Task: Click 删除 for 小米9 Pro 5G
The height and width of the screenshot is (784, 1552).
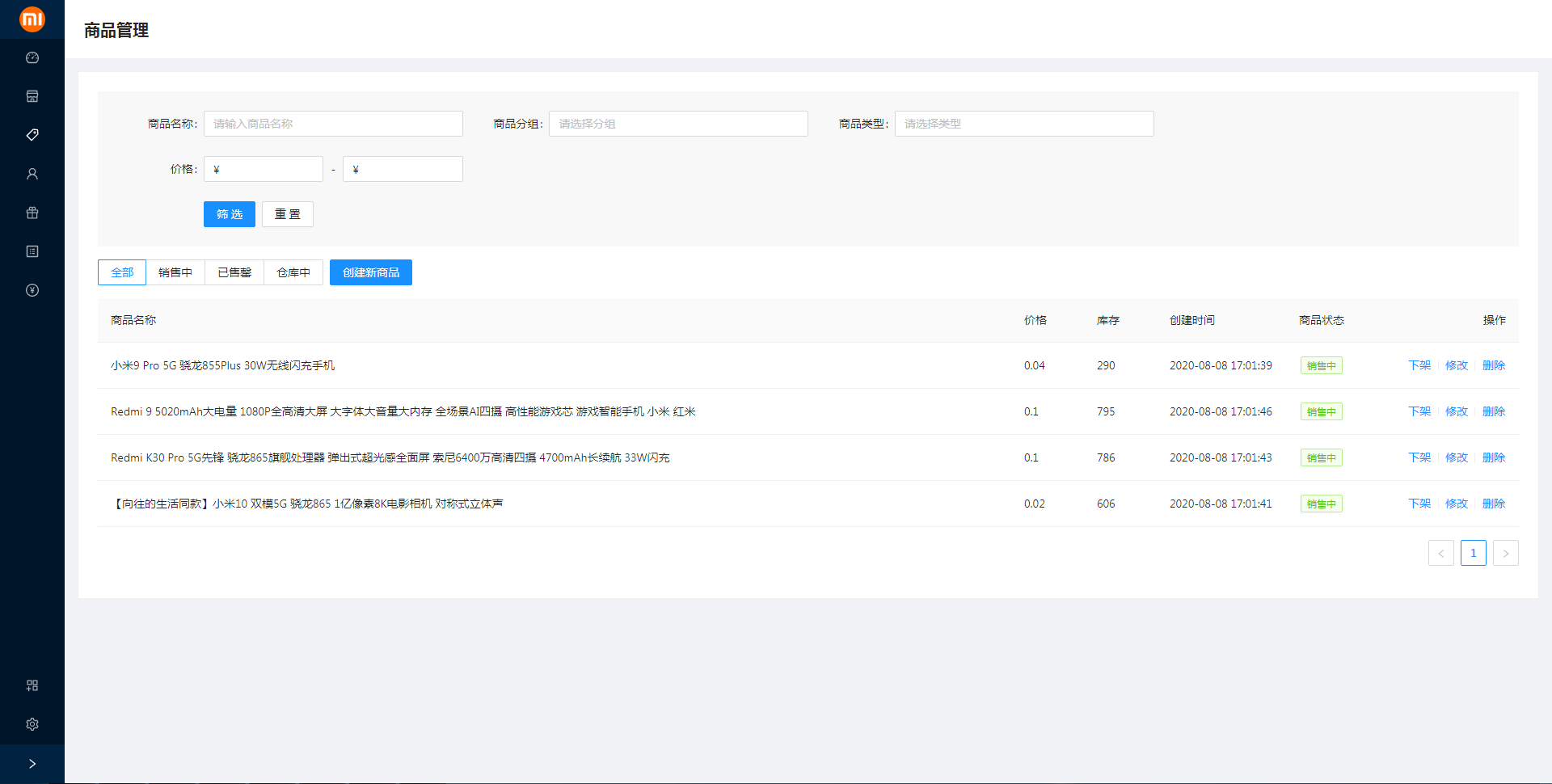Action: coord(1494,365)
